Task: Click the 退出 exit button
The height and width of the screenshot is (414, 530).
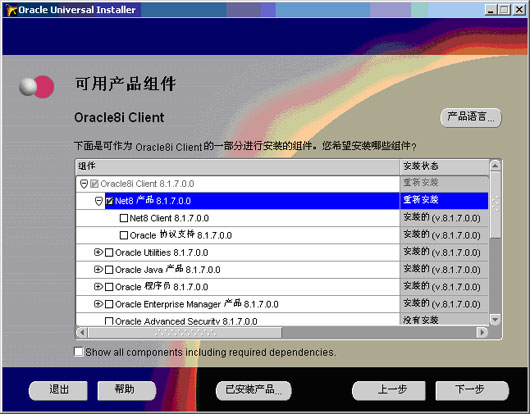Action: [58, 391]
